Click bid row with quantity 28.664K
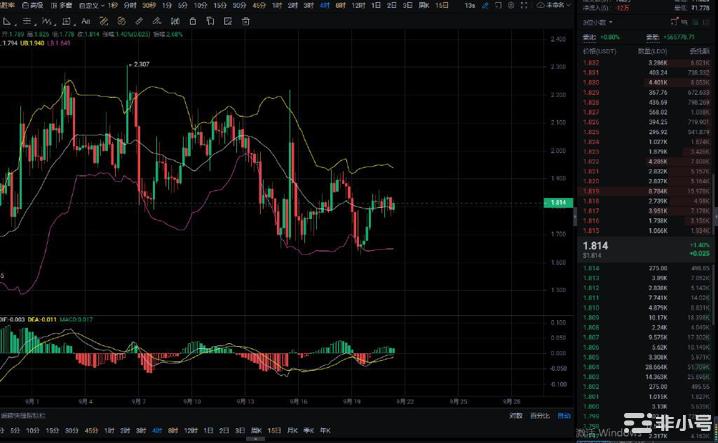The width and height of the screenshot is (718, 443). point(646,367)
